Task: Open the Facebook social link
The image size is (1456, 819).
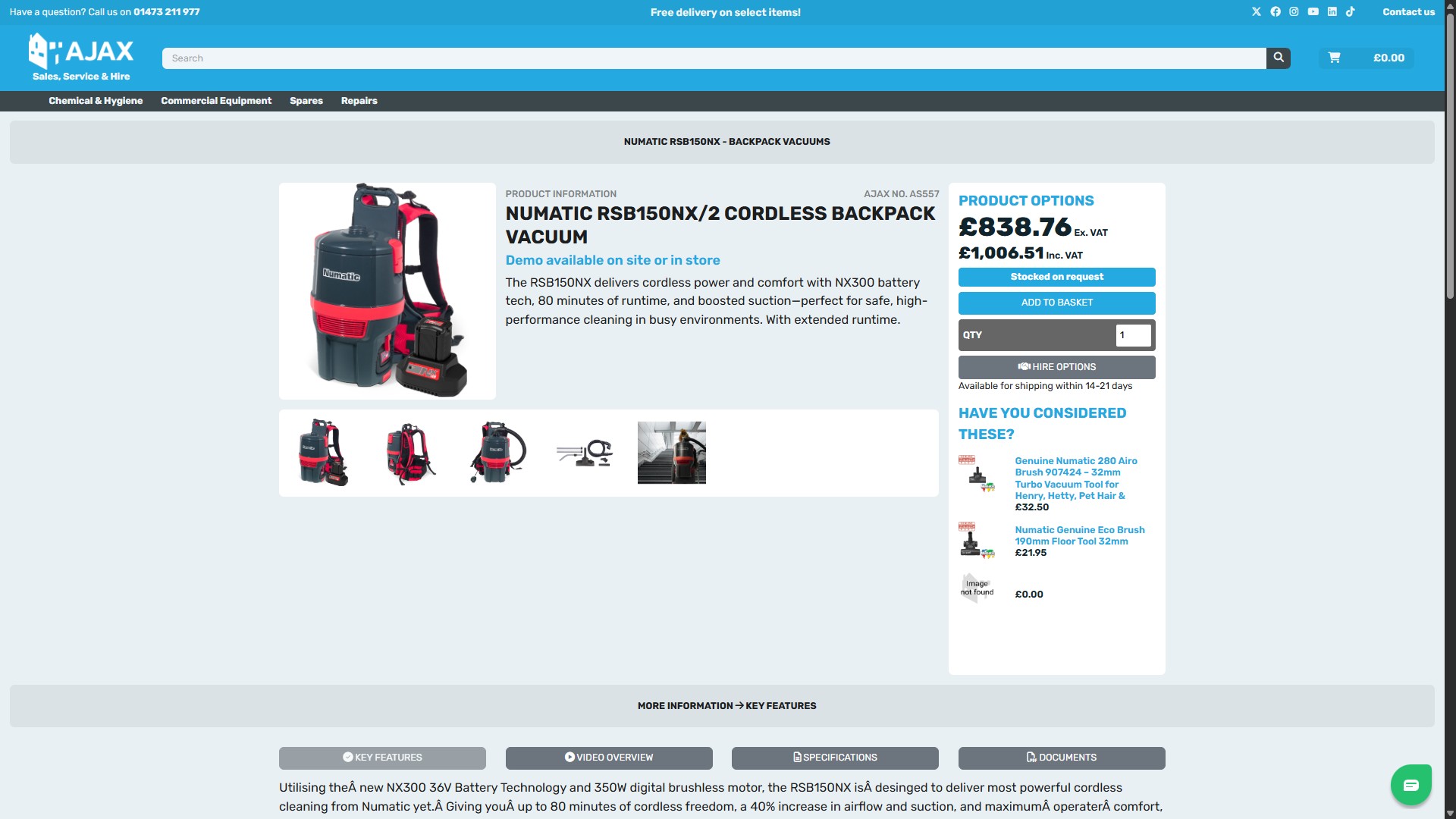Action: 1276,12
